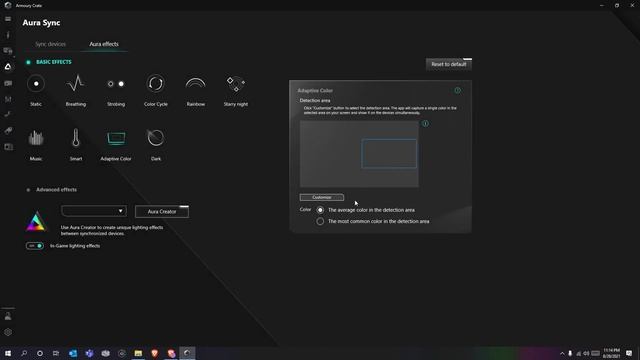Screen dimensions: 640x360
Task: Switch to the Aura effects tab
Action: pos(104,44)
